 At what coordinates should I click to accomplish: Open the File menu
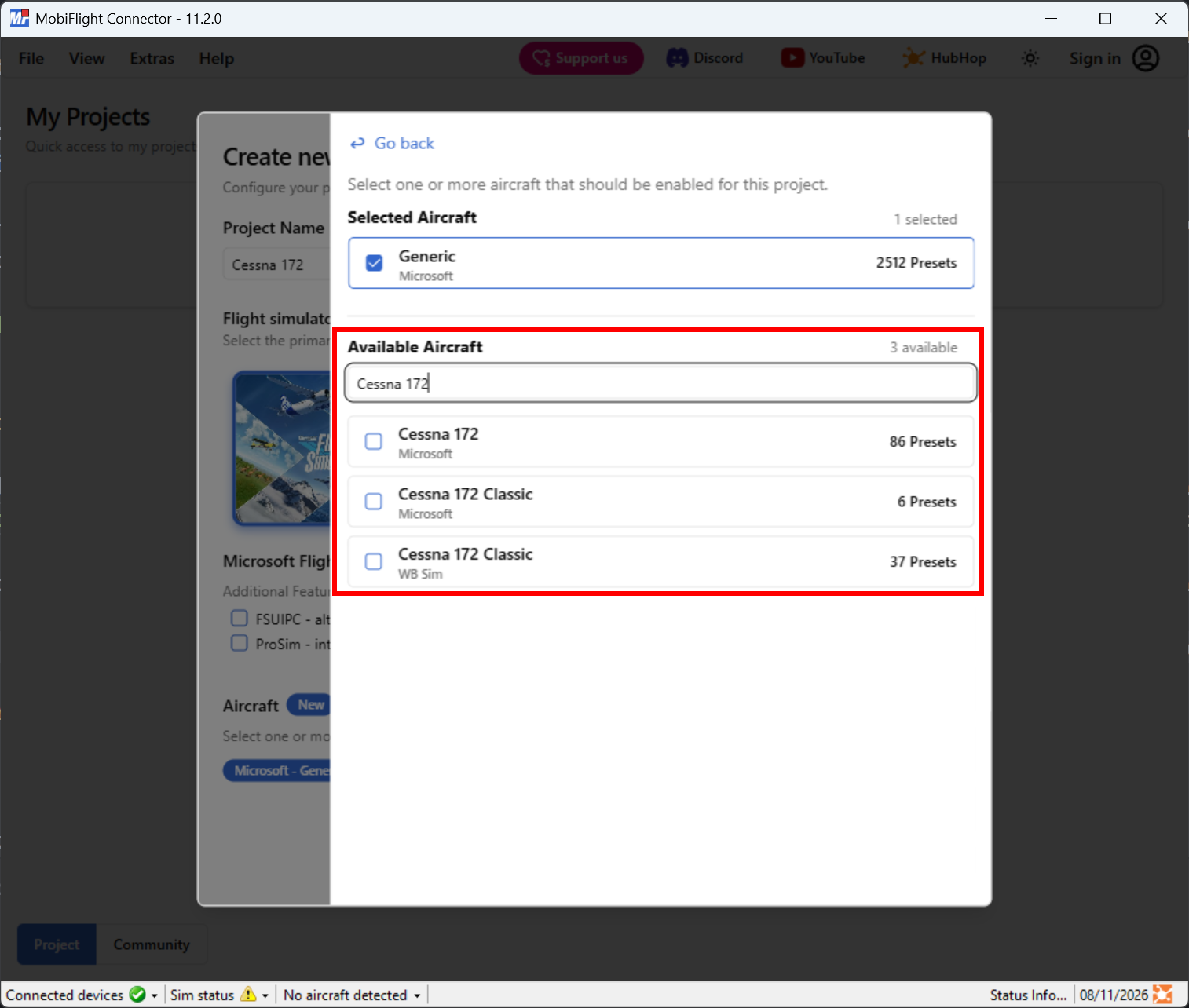[x=31, y=58]
